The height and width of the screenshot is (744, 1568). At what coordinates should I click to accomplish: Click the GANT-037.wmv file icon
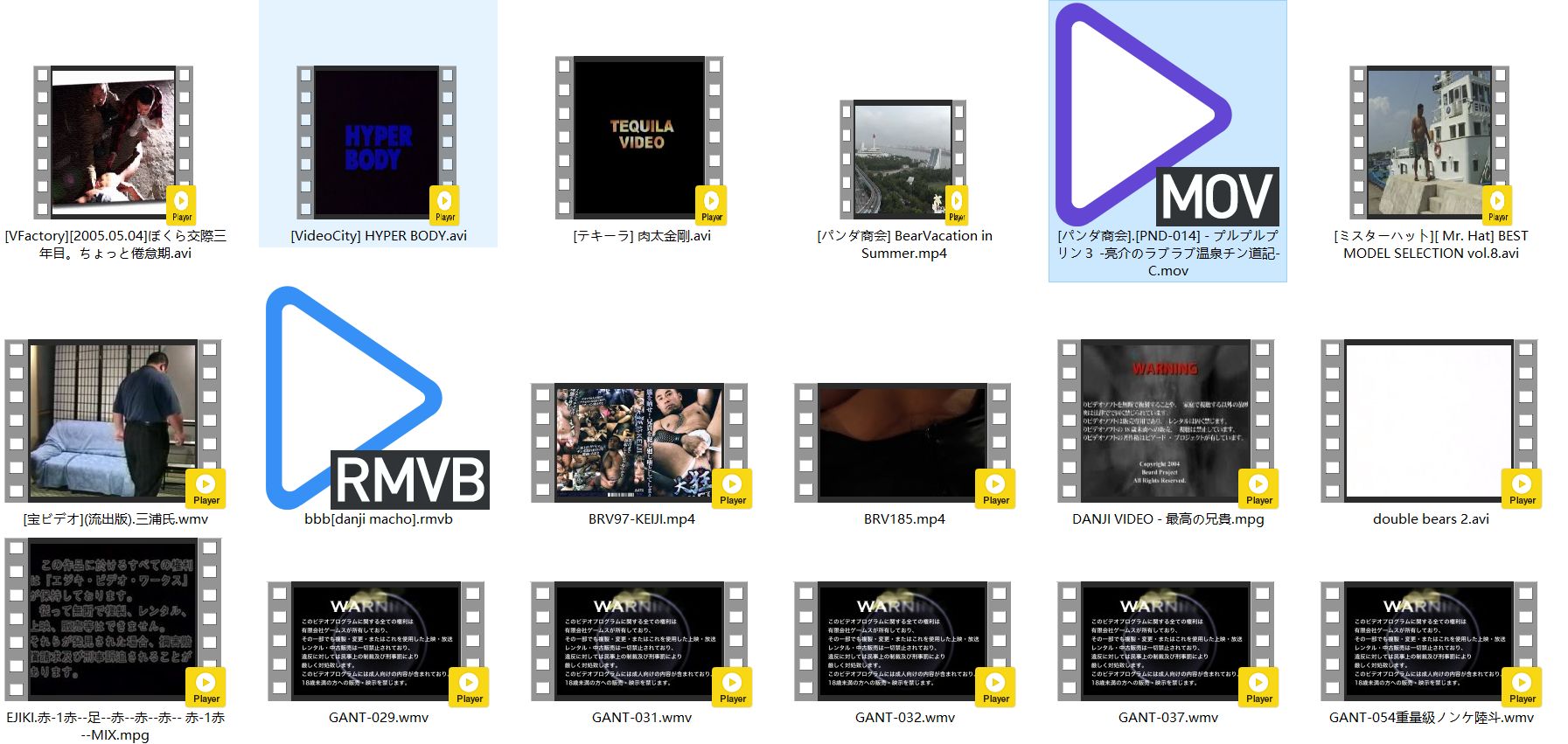1166,641
